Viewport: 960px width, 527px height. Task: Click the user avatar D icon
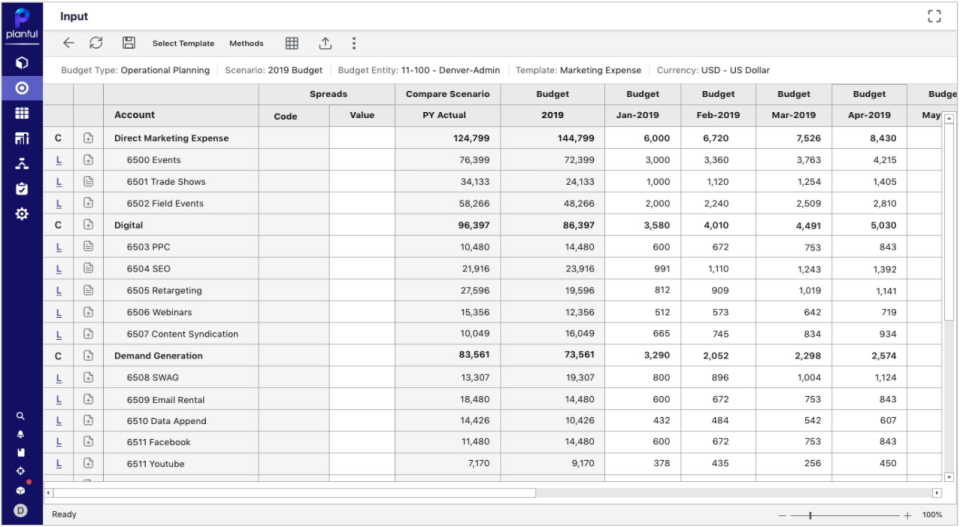click(20, 510)
